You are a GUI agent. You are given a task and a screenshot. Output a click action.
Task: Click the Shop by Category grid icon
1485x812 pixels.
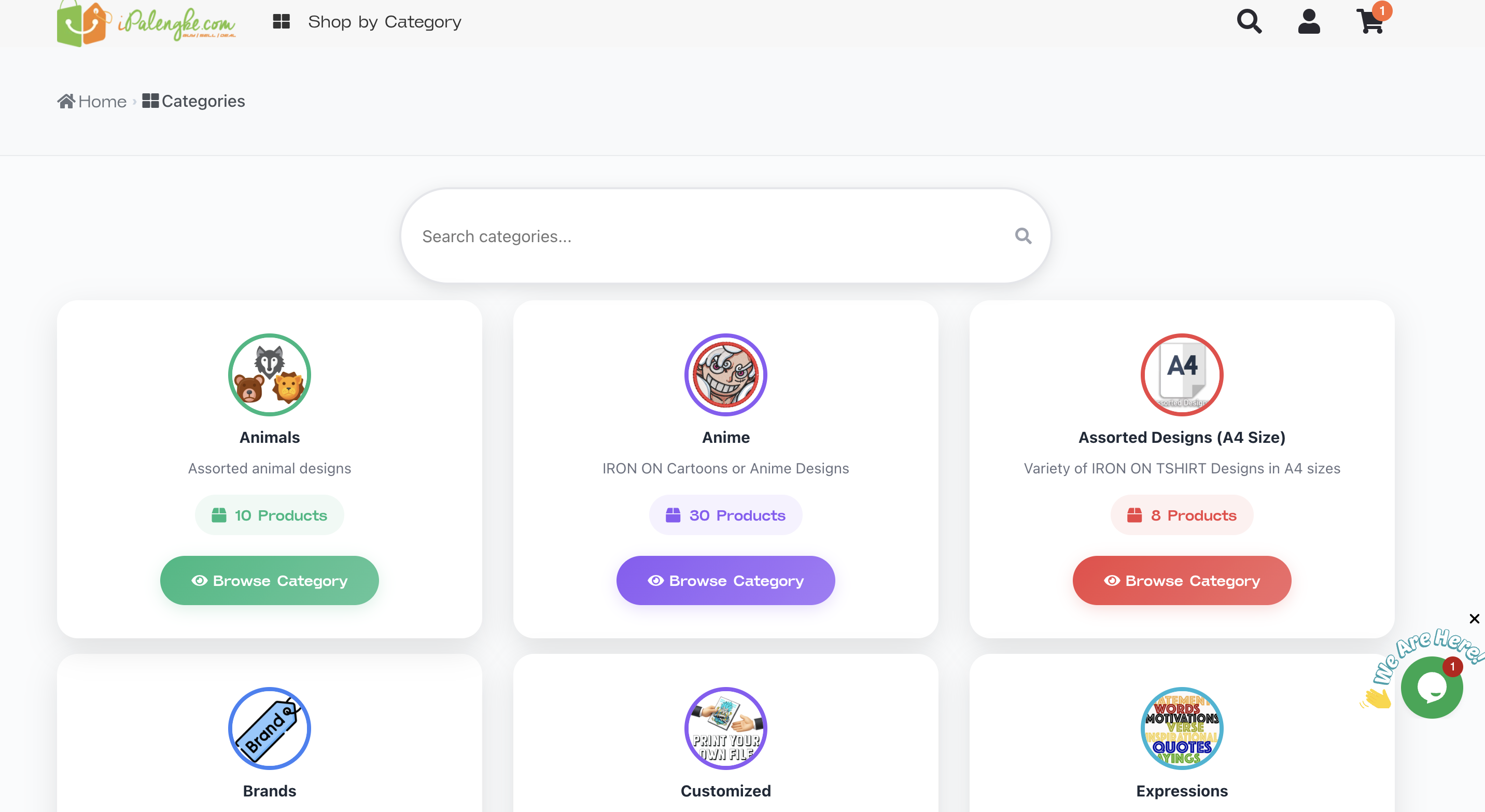(x=282, y=22)
